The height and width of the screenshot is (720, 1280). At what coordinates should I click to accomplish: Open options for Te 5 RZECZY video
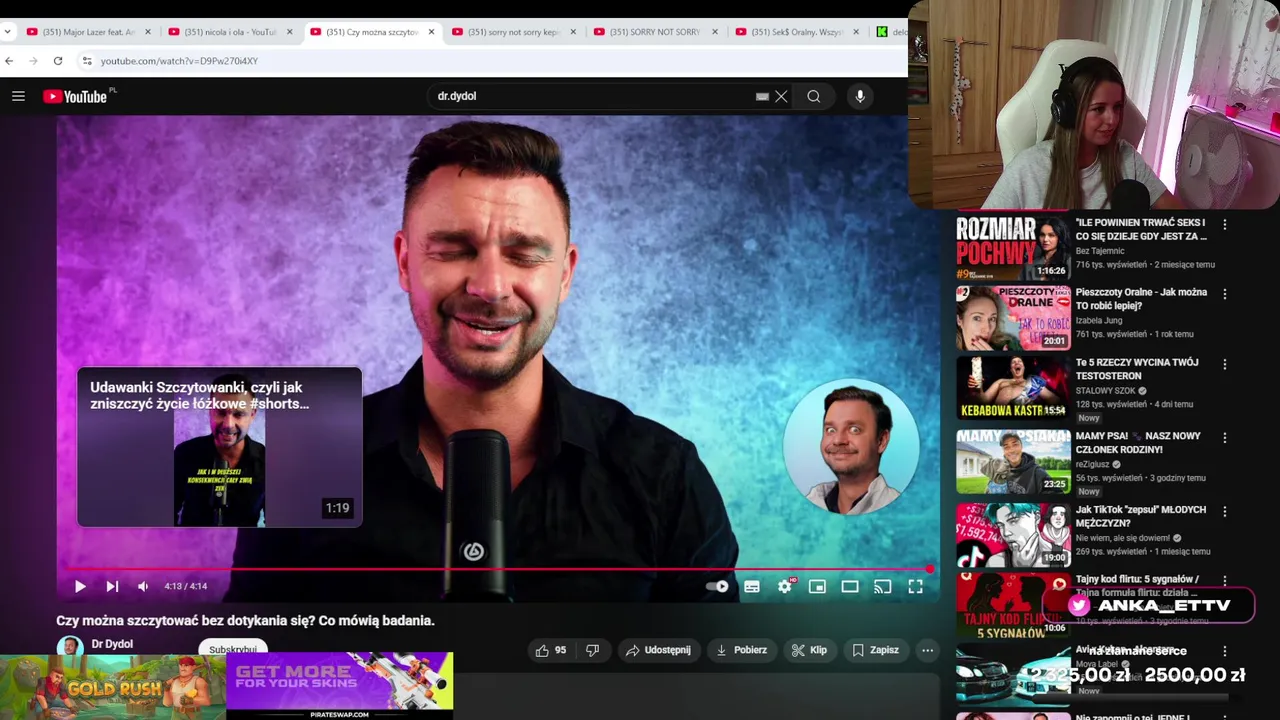click(1224, 364)
